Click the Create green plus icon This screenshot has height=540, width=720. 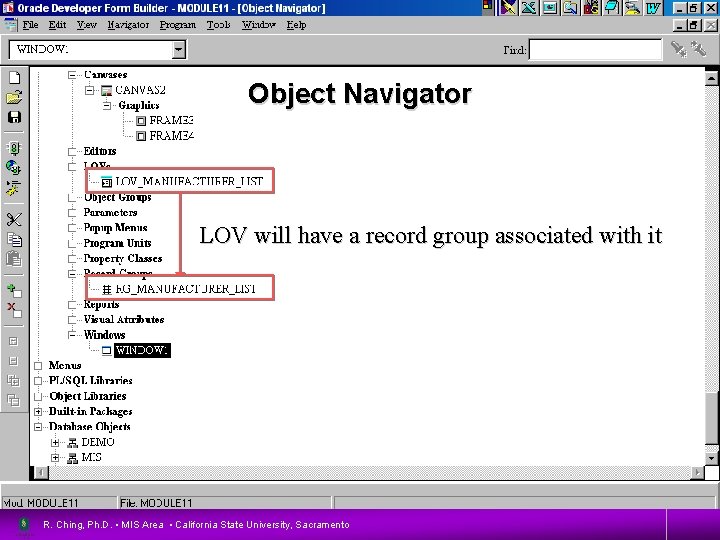point(14,290)
